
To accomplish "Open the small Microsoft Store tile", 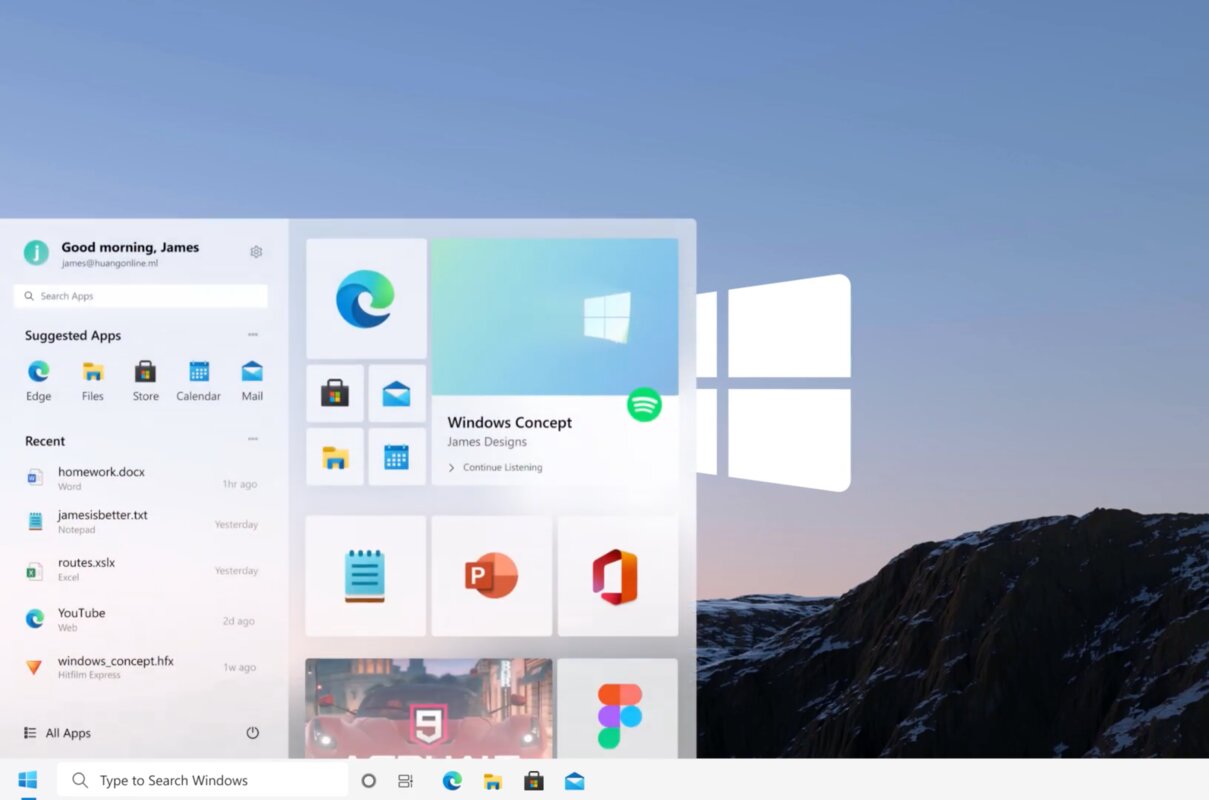I will [x=335, y=393].
